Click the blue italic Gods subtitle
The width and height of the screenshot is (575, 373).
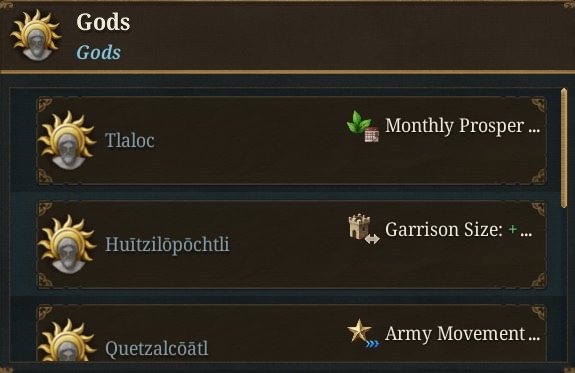[x=99, y=52]
